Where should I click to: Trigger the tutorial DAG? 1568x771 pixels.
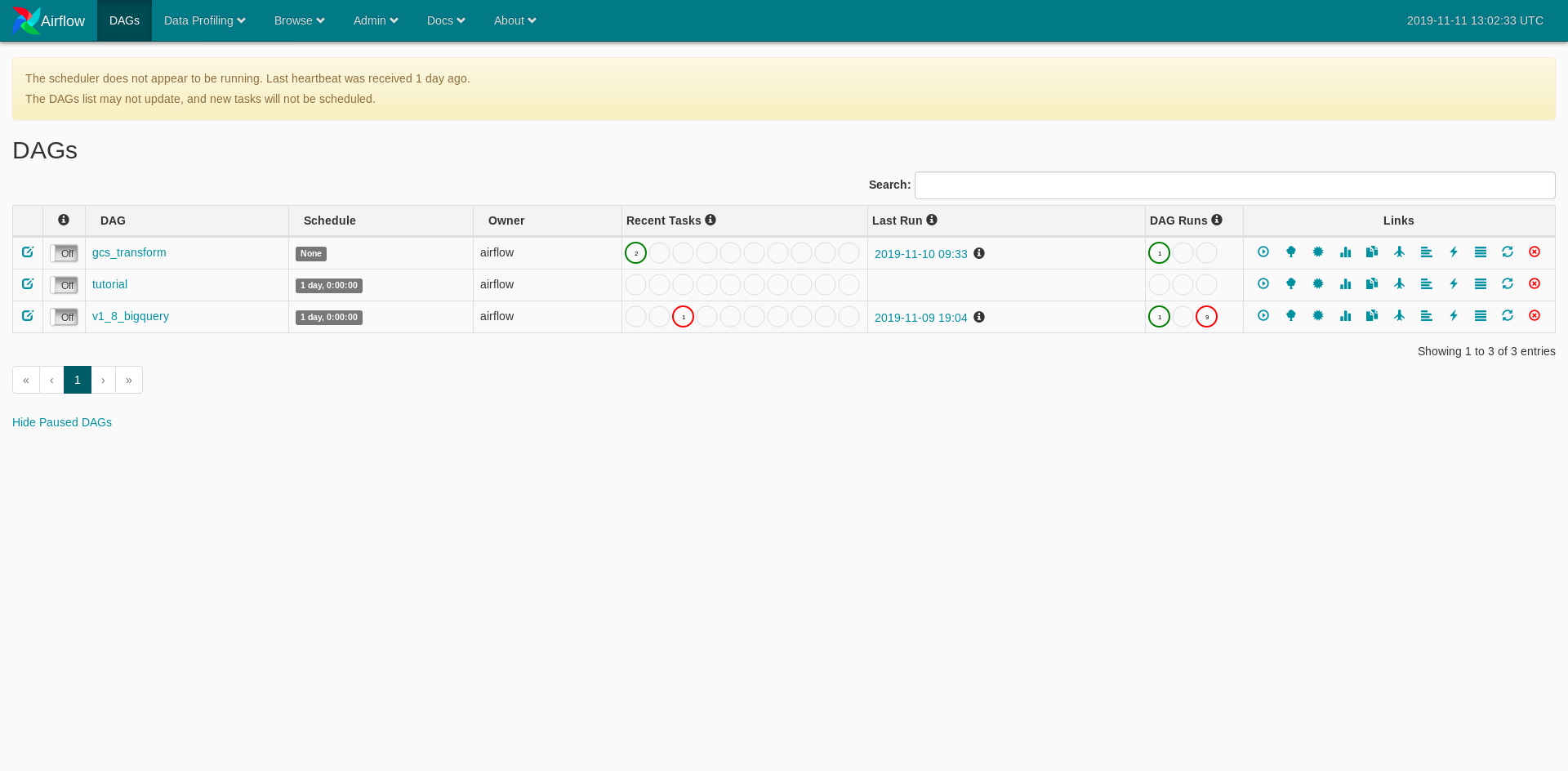point(1263,284)
